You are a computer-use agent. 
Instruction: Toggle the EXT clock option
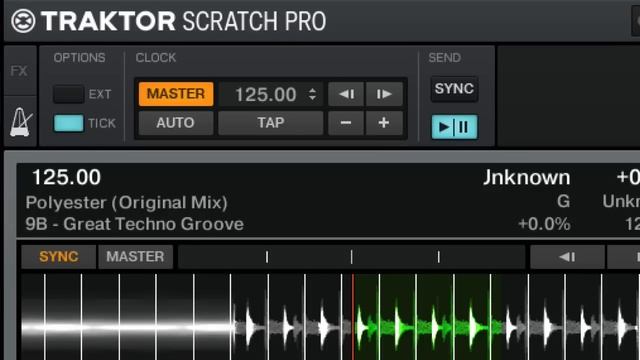pos(69,94)
